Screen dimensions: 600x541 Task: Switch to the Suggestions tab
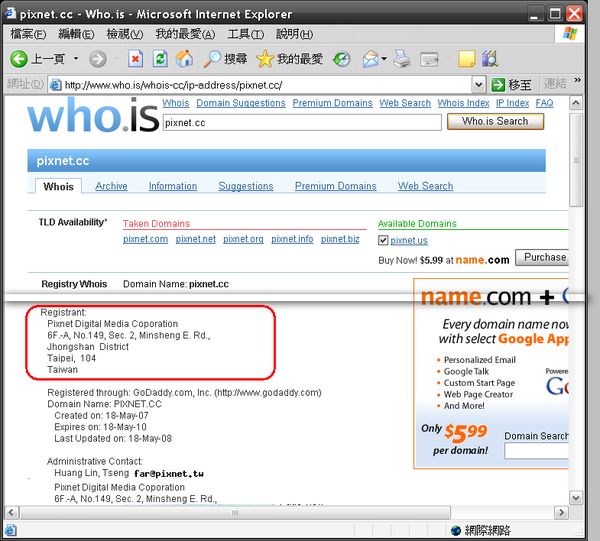tap(246, 186)
